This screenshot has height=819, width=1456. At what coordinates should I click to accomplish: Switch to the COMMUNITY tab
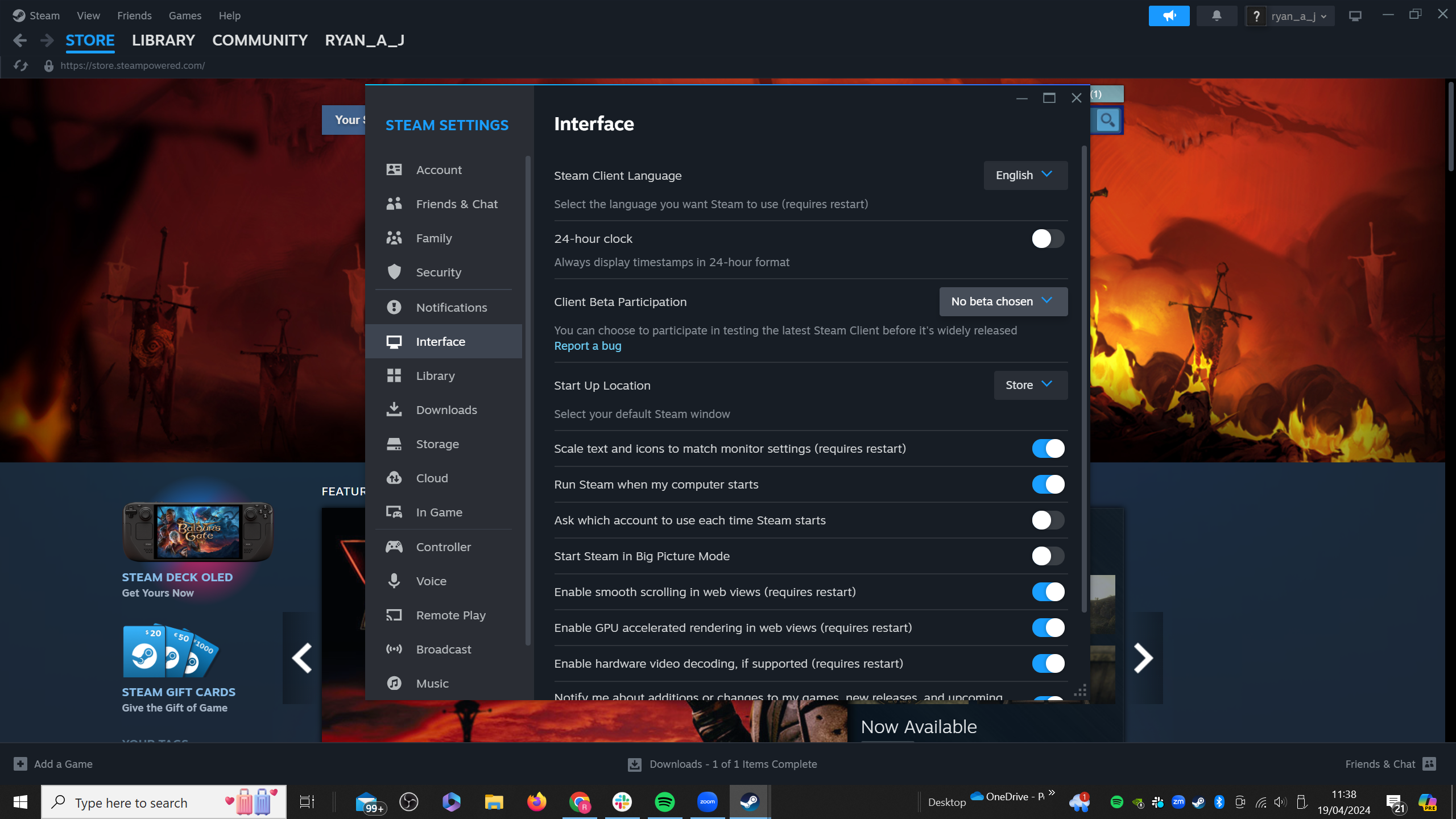pyautogui.click(x=260, y=40)
